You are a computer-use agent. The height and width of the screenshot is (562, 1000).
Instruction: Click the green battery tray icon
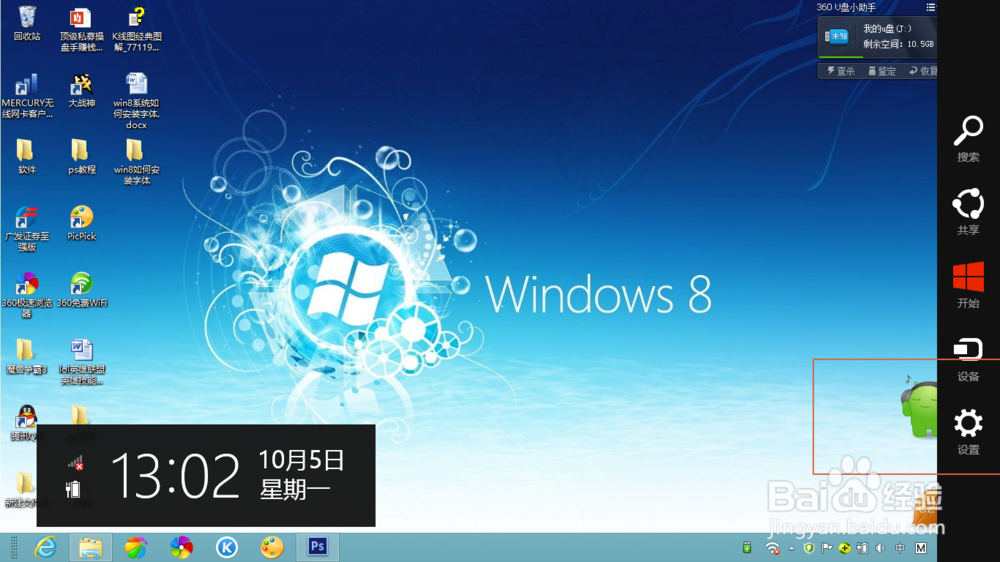pyautogui.click(x=747, y=547)
